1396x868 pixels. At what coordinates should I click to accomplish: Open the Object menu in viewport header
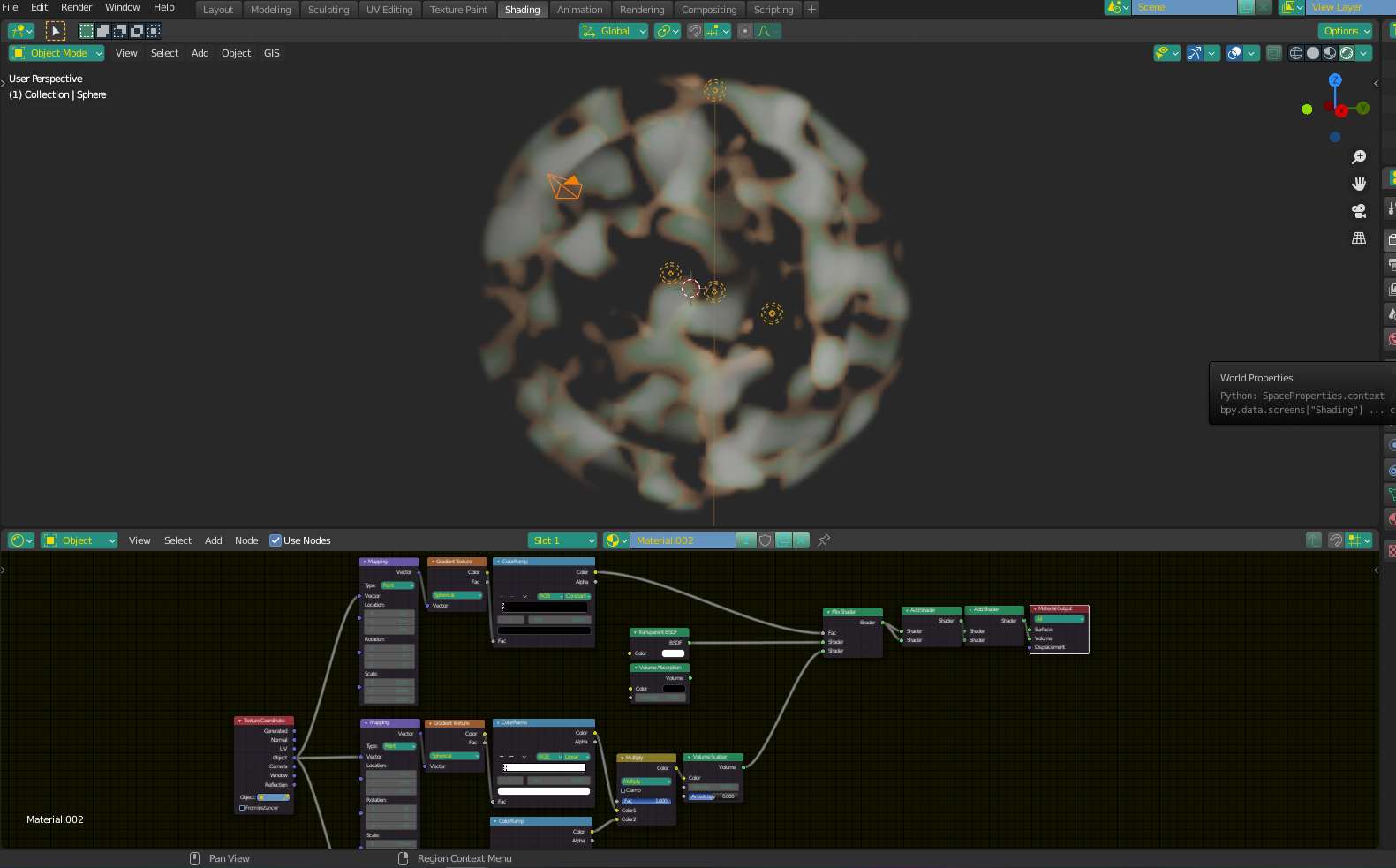(x=236, y=53)
